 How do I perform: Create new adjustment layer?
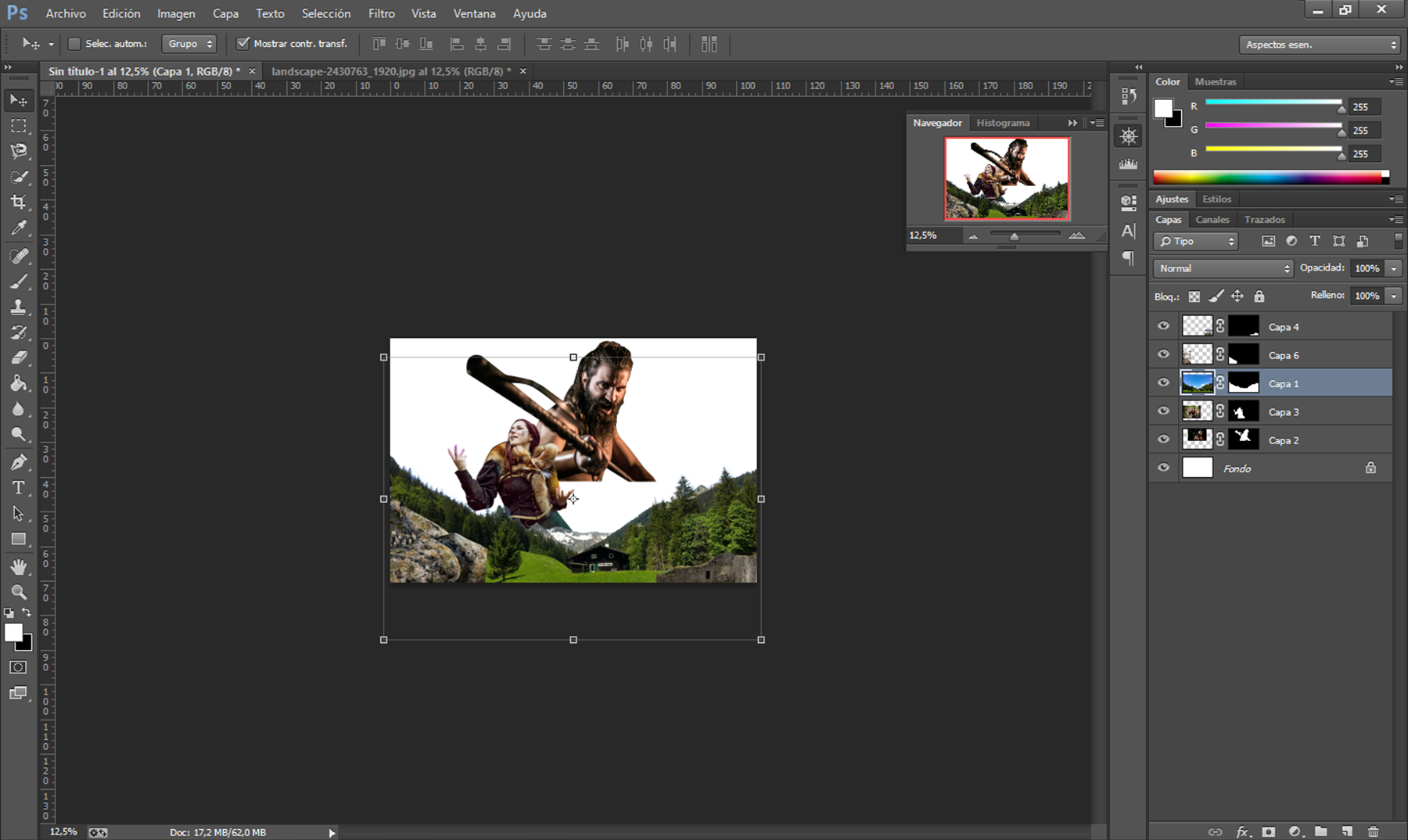pyautogui.click(x=1295, y=831)
